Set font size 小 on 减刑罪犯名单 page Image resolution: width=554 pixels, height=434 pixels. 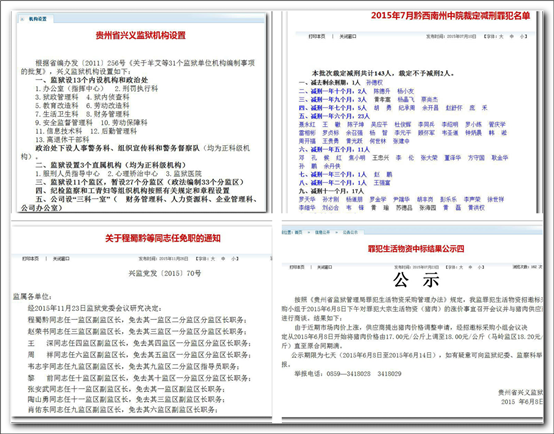pos(522,36)
